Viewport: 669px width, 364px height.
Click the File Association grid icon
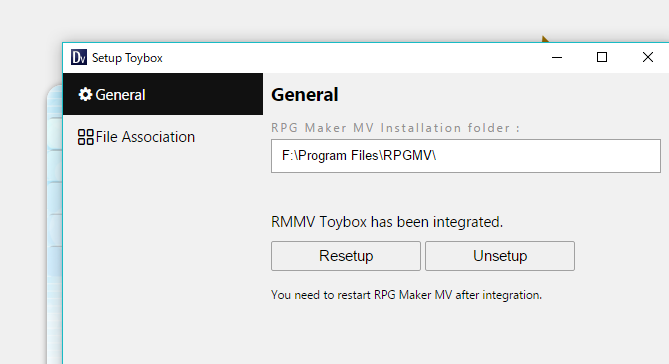pos(85,137)
